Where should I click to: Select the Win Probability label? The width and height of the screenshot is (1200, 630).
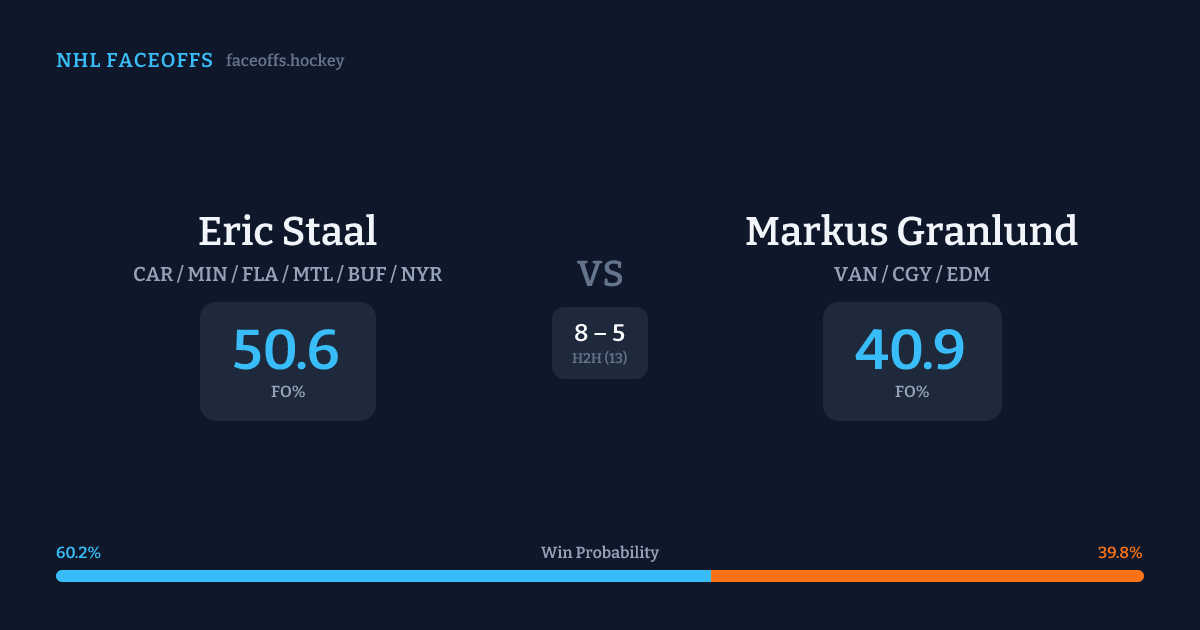pyautogui.click(x=600, y=553)
